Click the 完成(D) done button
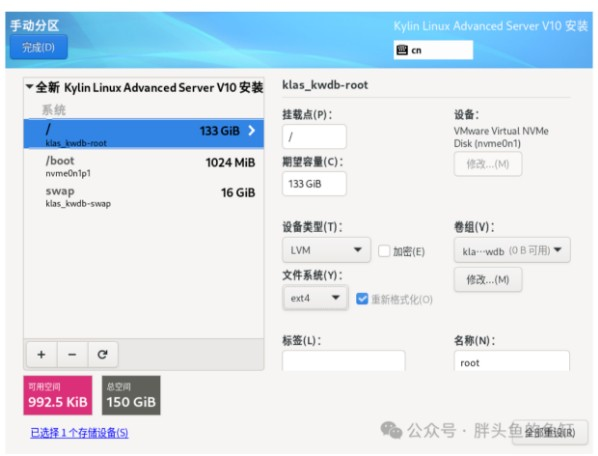 point(39,47)
